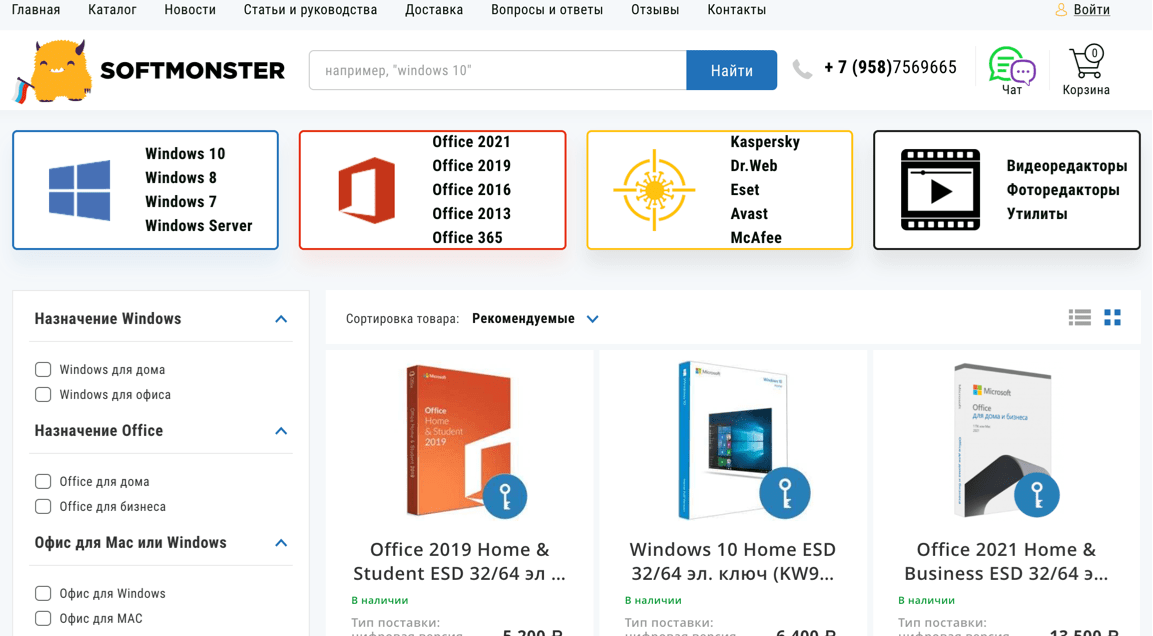The height and width of the screenshot is (636, 1153).
Task: Open the Фоторедакторы category link
Action: pos(1063,190)
